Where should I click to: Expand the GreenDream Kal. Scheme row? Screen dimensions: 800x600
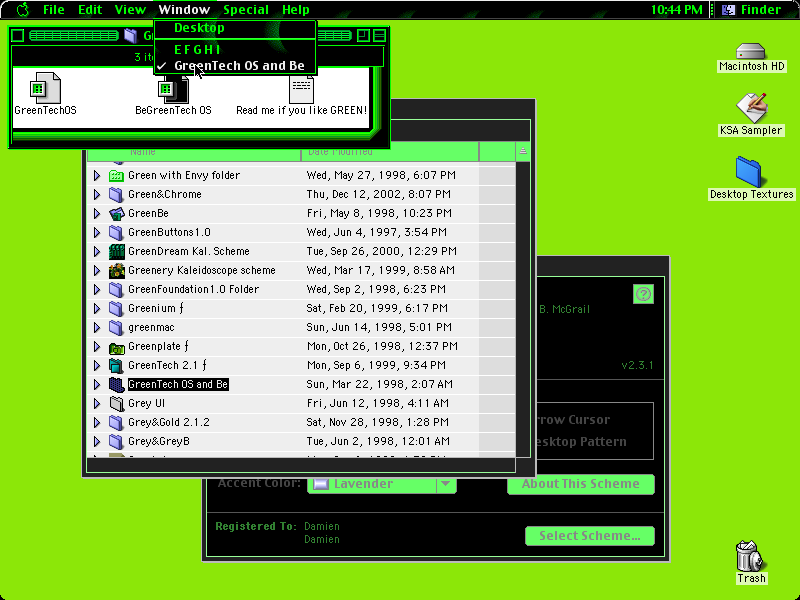97,252
